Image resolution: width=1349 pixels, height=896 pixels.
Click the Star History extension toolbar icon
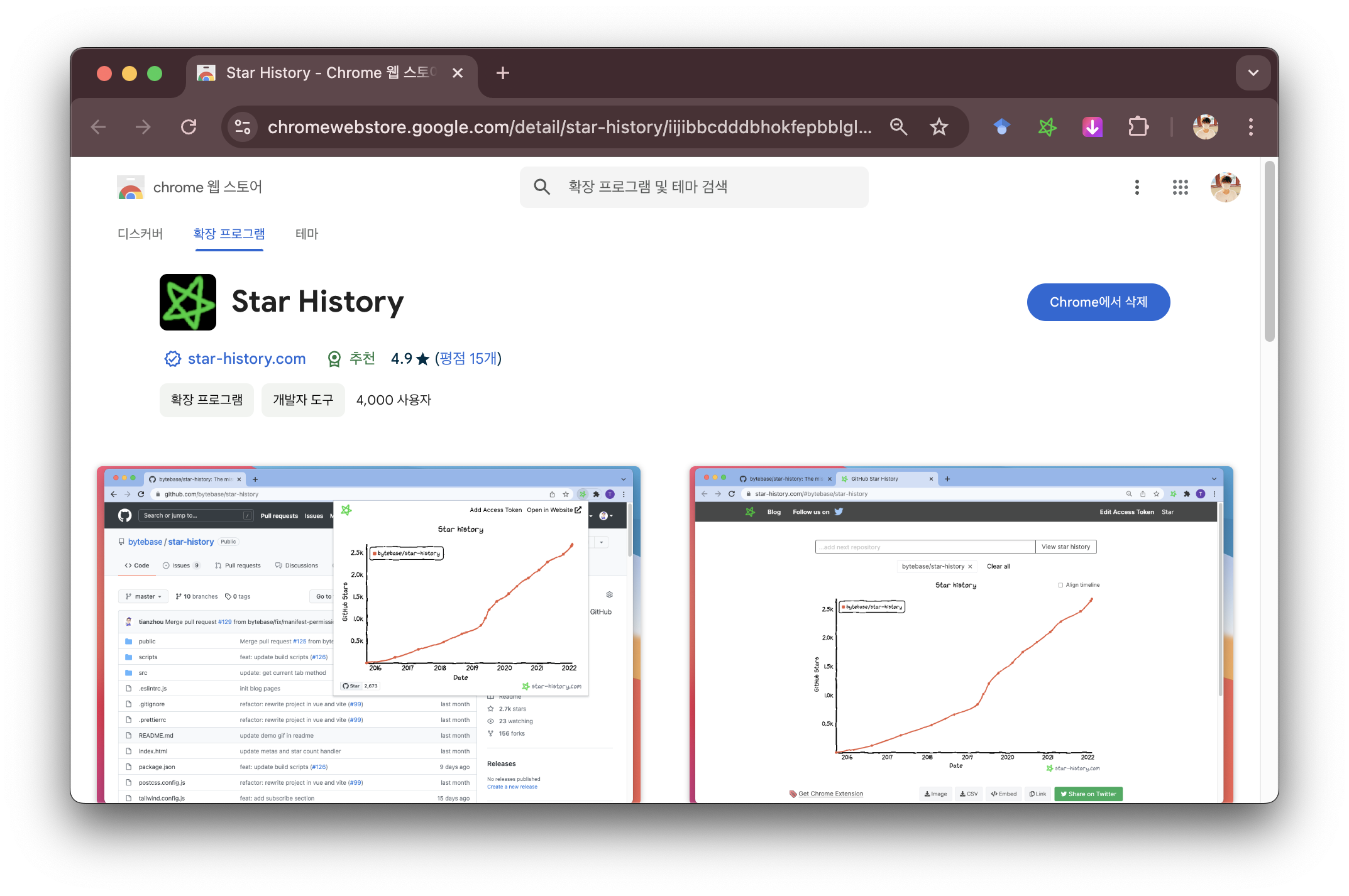click(x=1047, y=128)
